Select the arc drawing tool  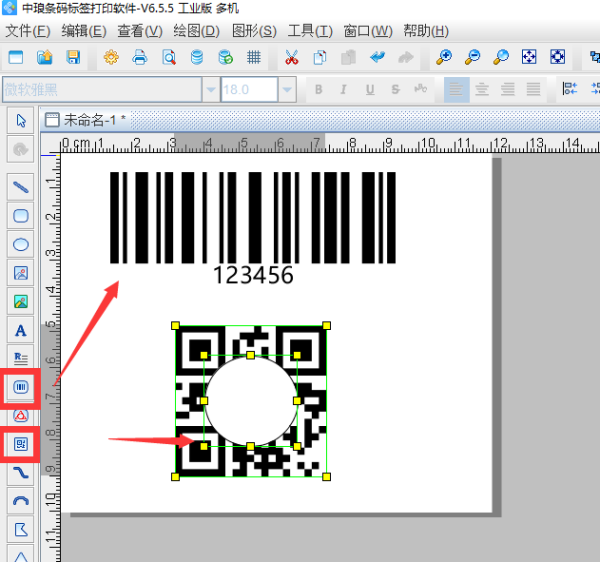pyautogui.click(x=21, y=501)
